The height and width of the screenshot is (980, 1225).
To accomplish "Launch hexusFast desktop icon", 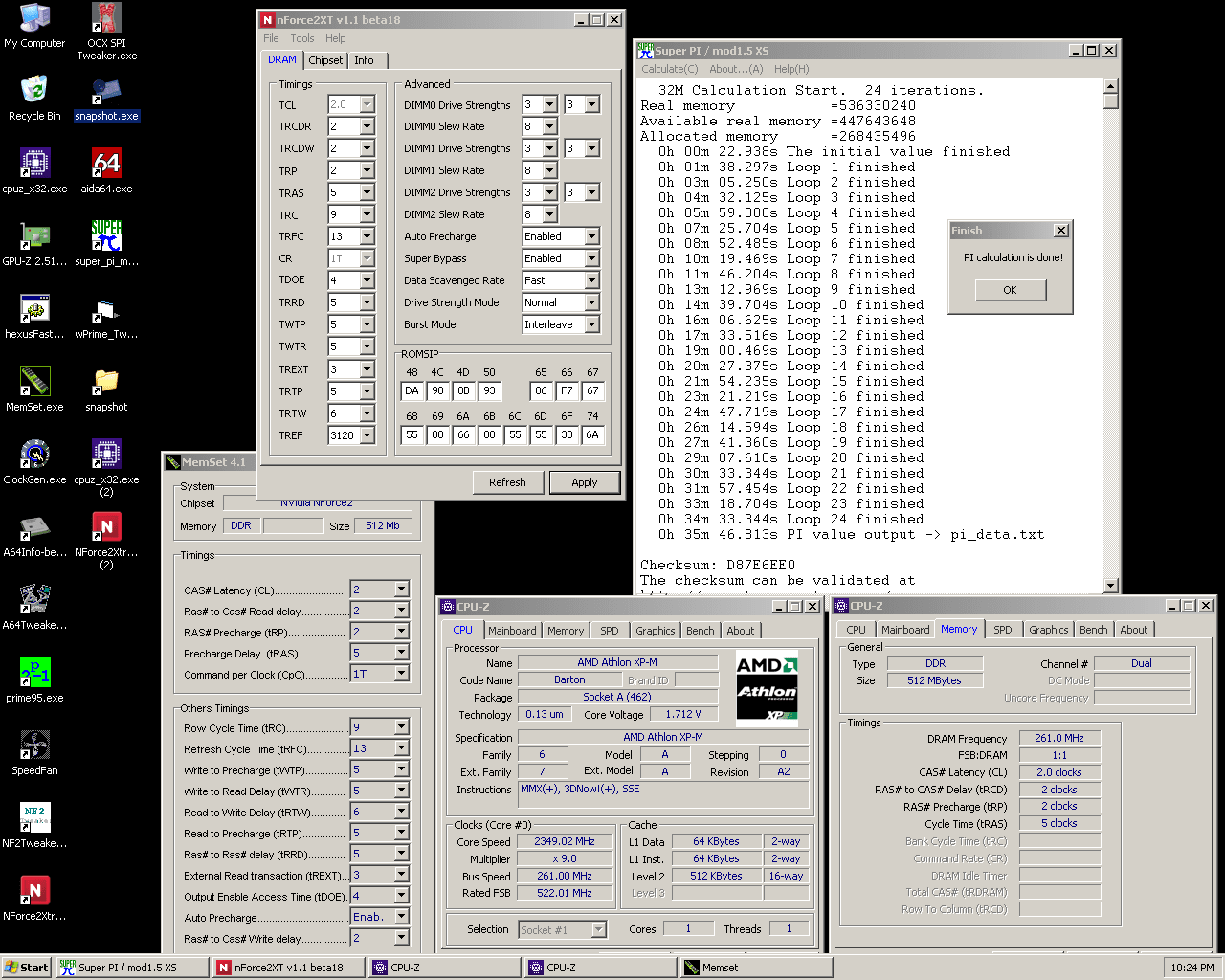I will click(34, 309).
